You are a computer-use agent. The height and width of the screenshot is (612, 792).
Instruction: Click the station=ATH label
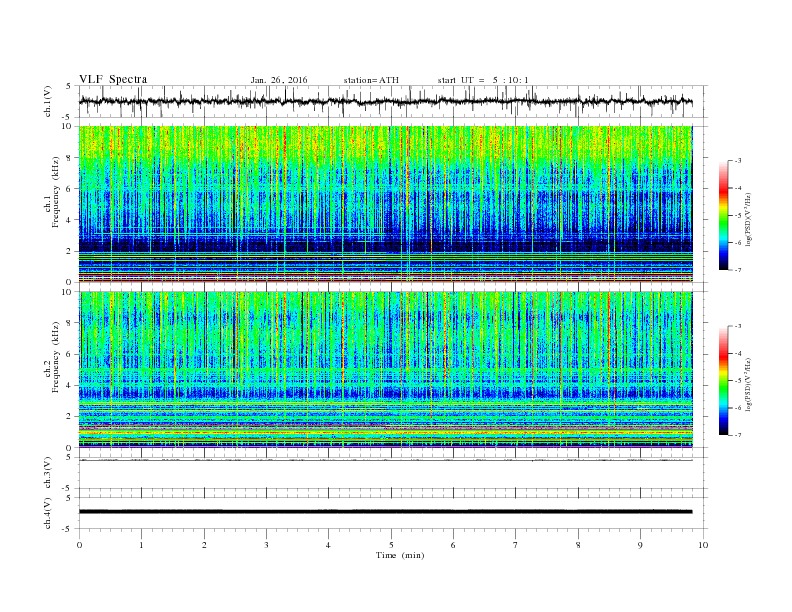[x=371, y=80]
